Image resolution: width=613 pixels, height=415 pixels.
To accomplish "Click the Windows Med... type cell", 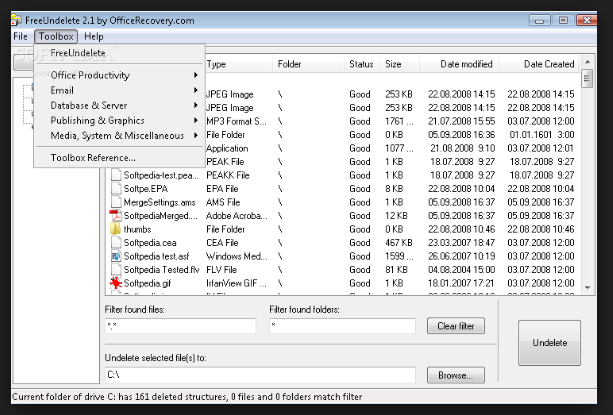I will tap(237, 256).
